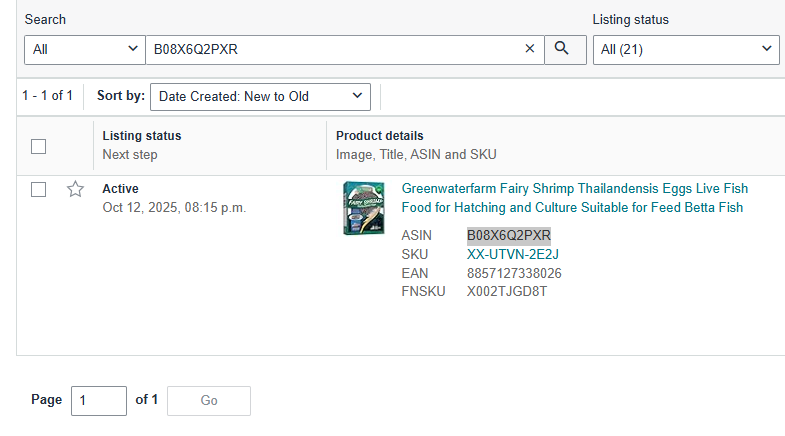Click the magnifying glass search button

coord(565,50)
